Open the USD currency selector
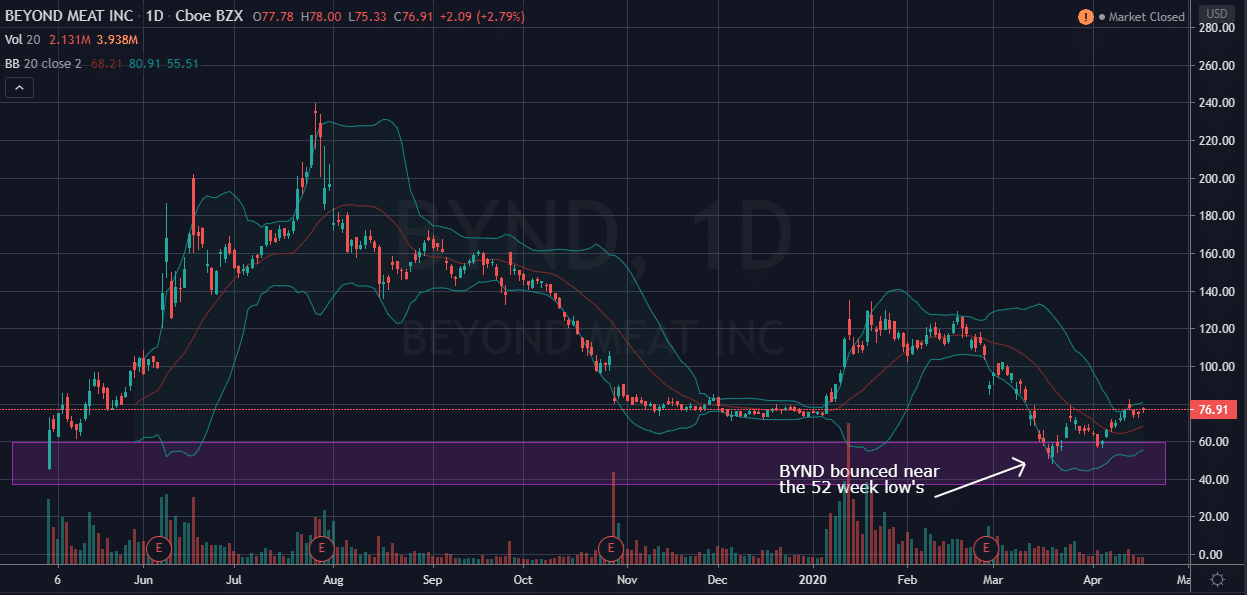 point(1217,13)
